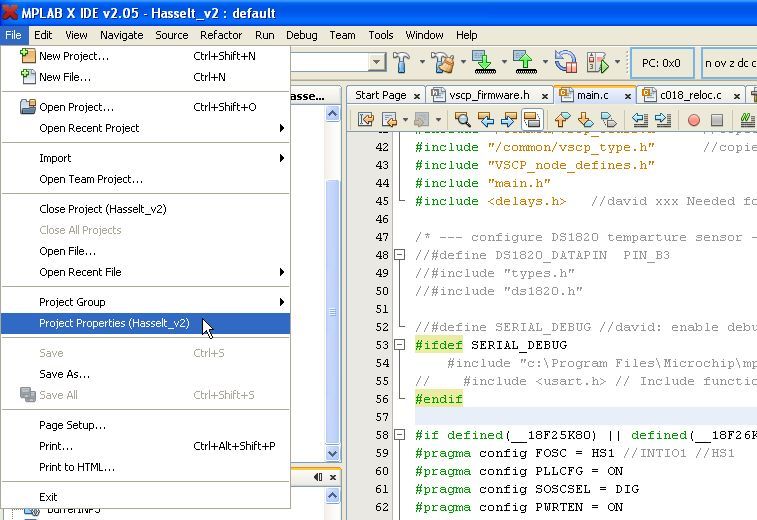Click the Find Selection magnifier icon
Viewport: 757px width, 520px height.
[x=464, y=120]
